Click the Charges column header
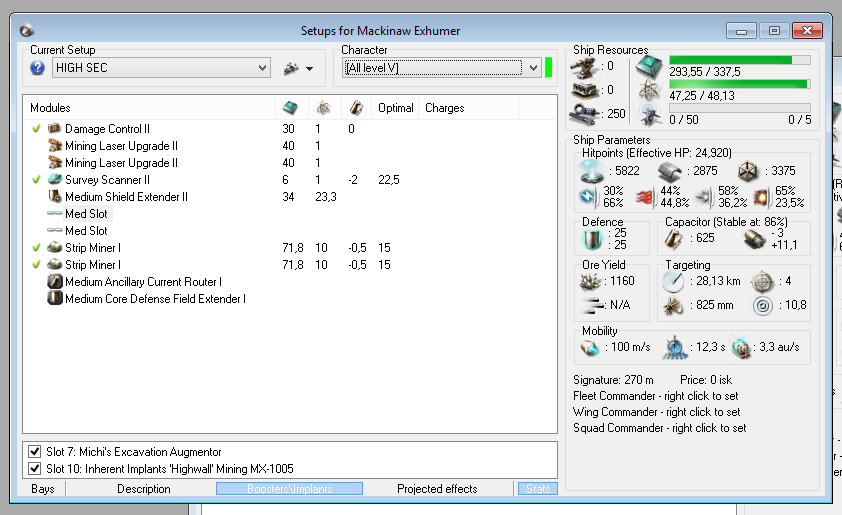The width and height of the screenshot is (842, 515). pos(445,108)
